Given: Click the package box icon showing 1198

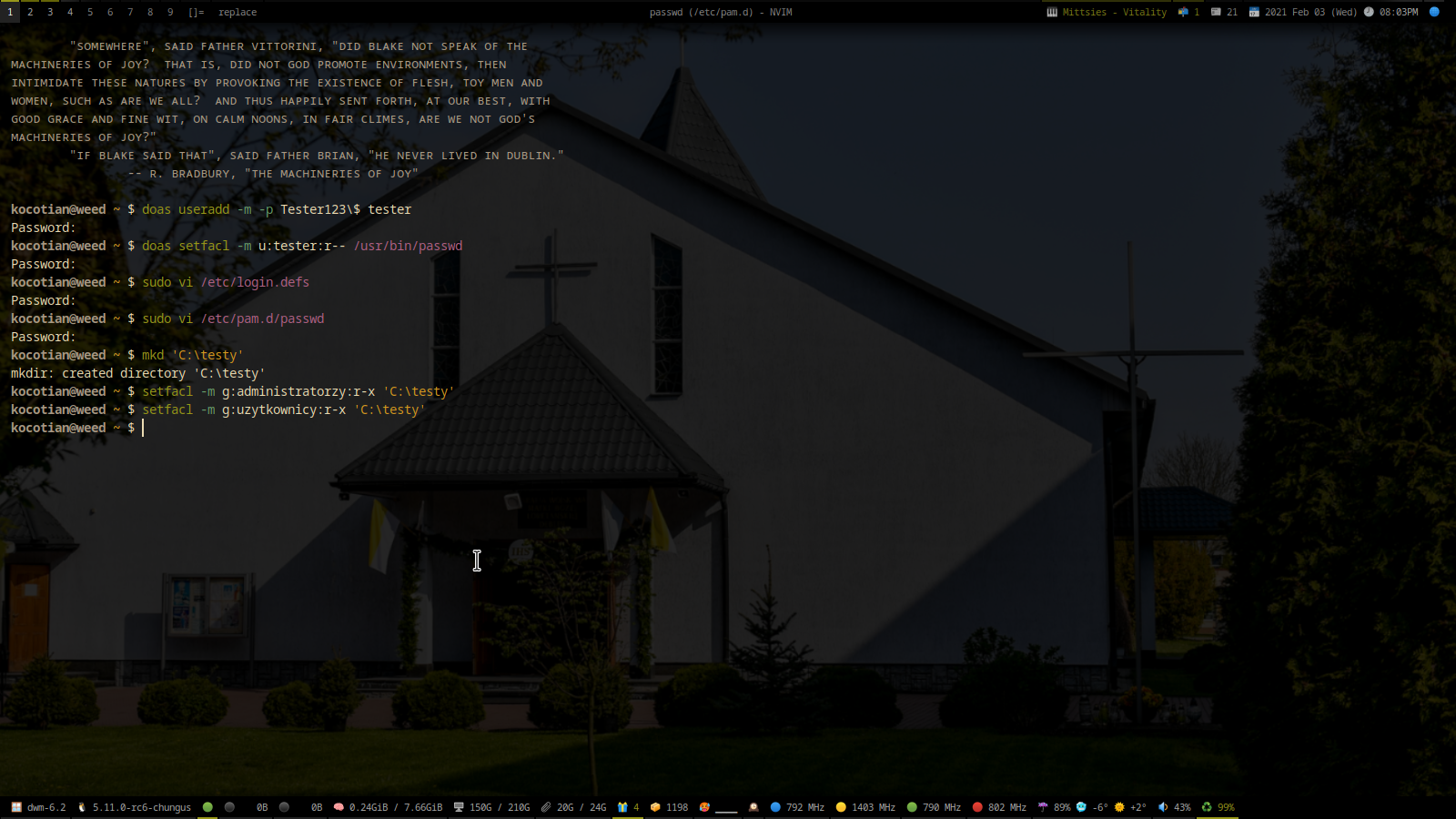Looking at the screenshot, I should click(x=655, y=807).
